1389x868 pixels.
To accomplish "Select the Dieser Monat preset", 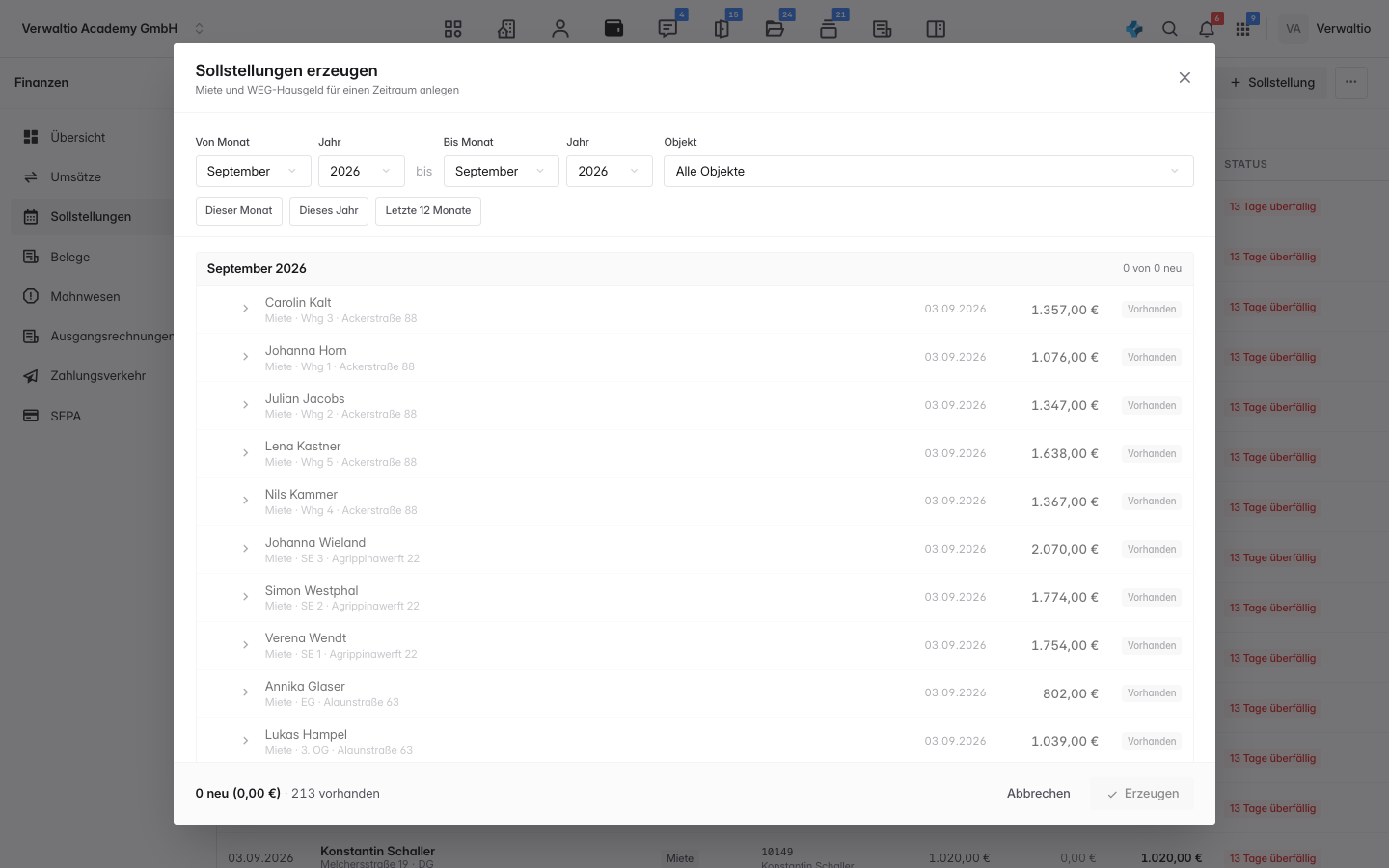I will point(239,210).
